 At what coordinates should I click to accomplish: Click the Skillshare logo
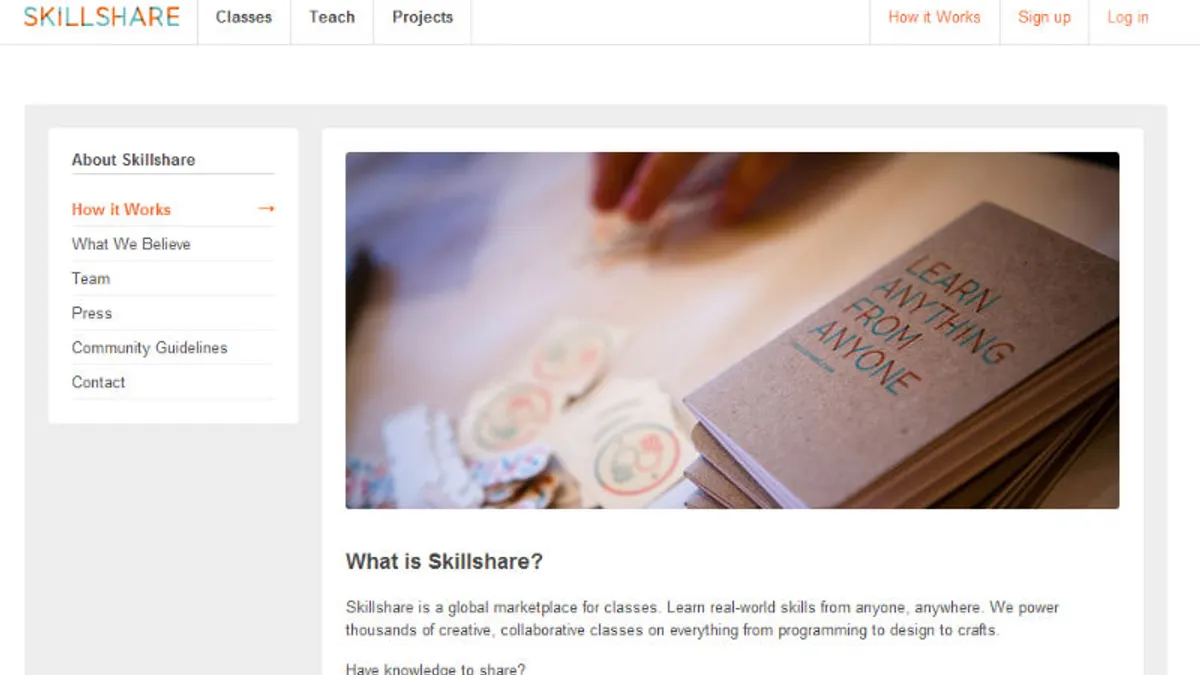click(x=102, y=17)
